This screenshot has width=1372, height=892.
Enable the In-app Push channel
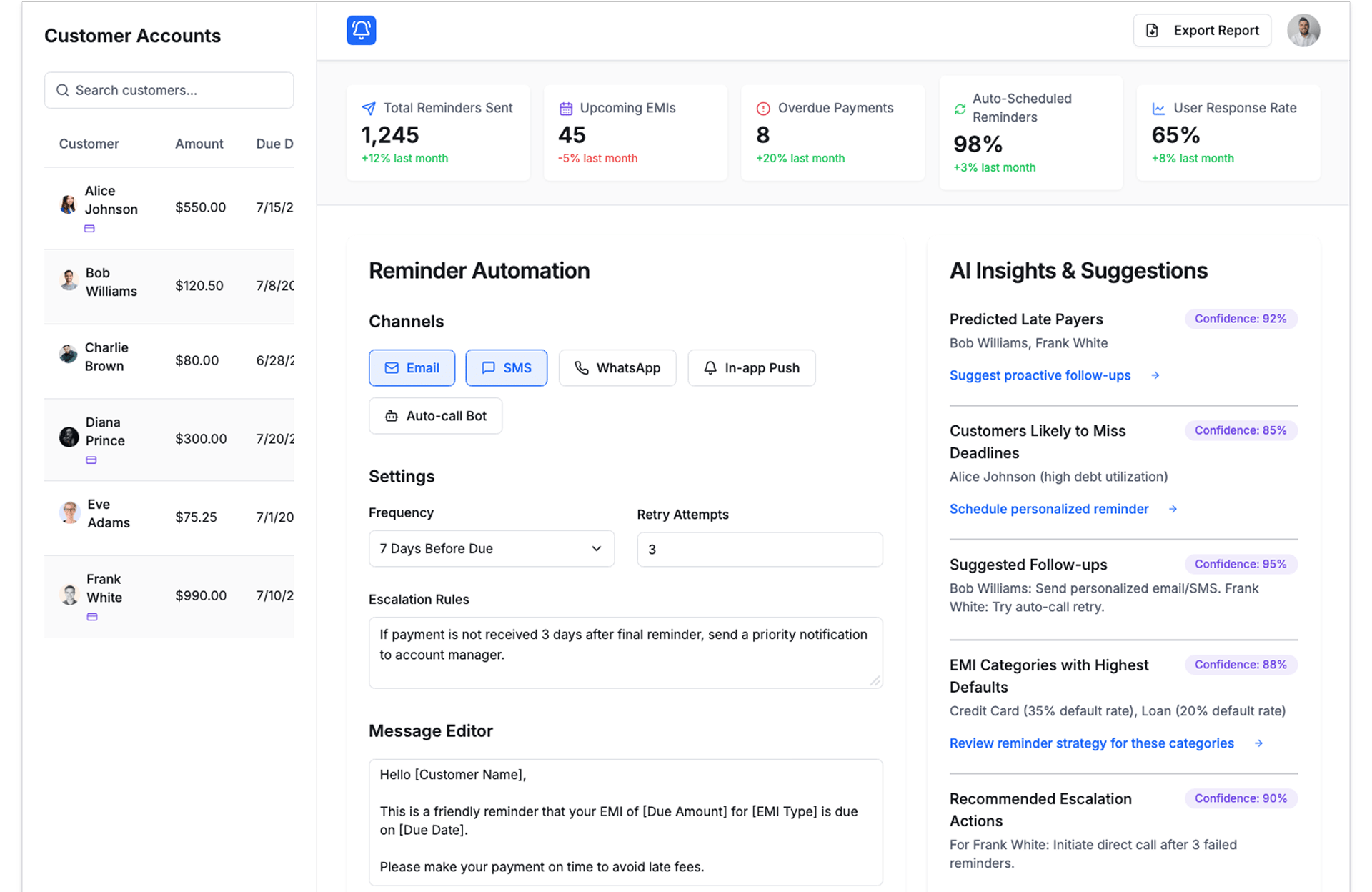coord(751,368)
